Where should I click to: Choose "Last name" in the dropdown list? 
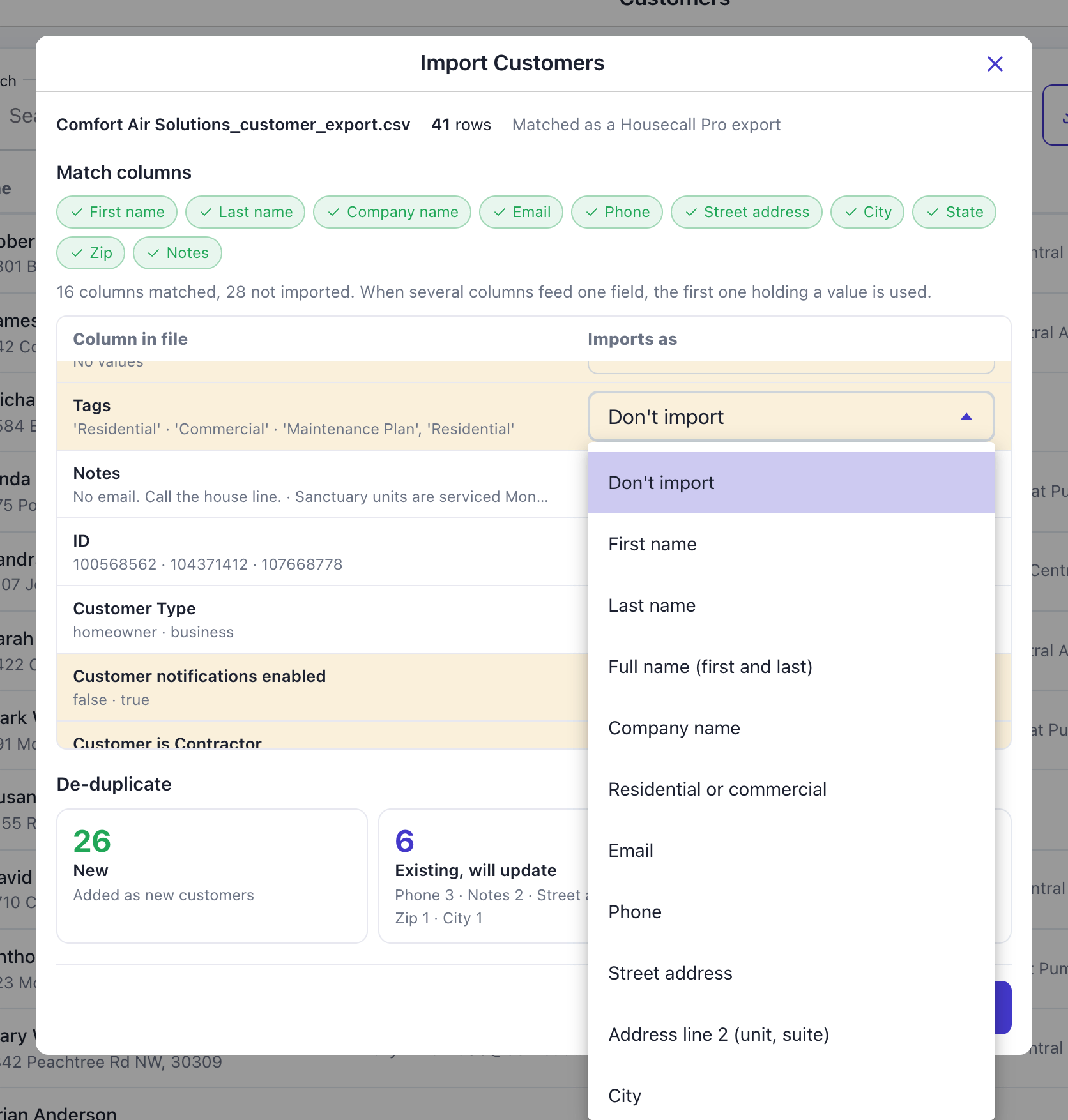point(791,605)
